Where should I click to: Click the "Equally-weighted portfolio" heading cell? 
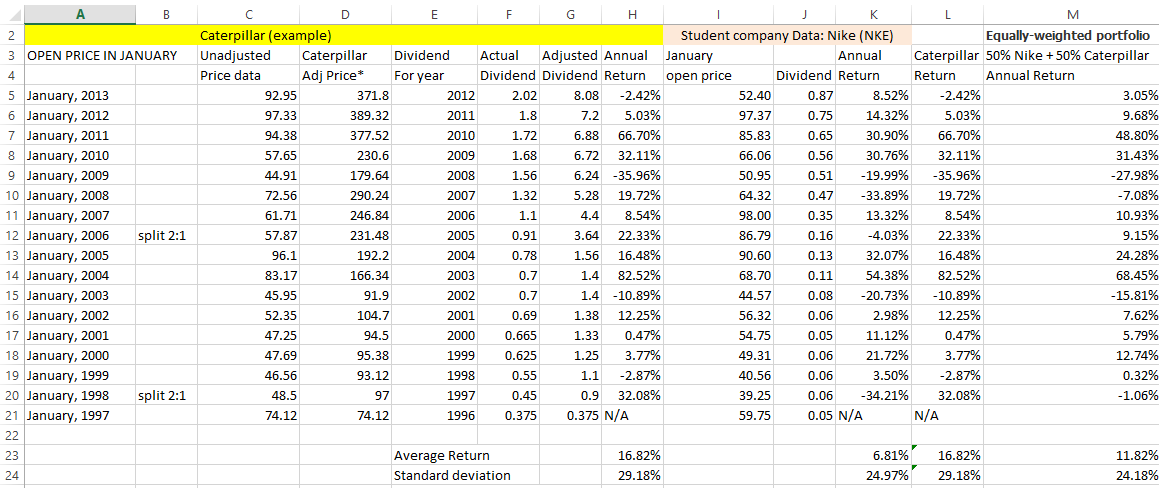(x=1072, y=36)
